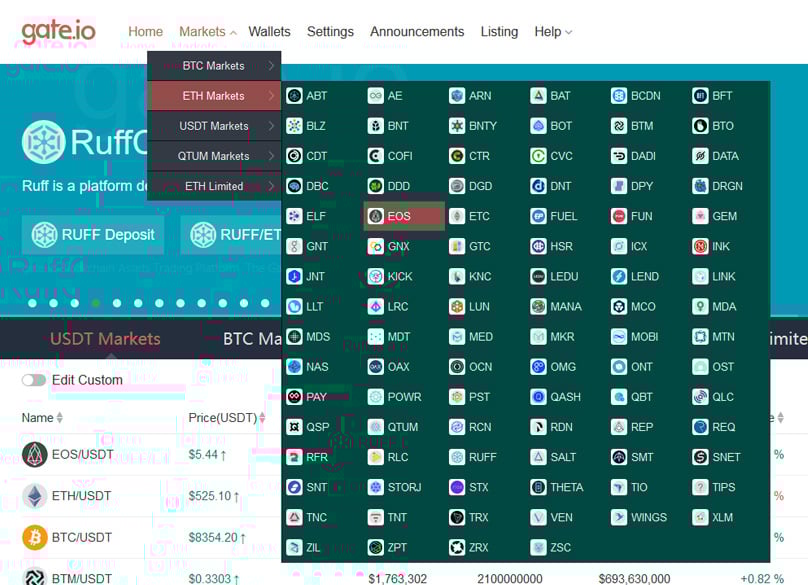
Task: Click the RUFF Deposit button
Action: point(93,235)
